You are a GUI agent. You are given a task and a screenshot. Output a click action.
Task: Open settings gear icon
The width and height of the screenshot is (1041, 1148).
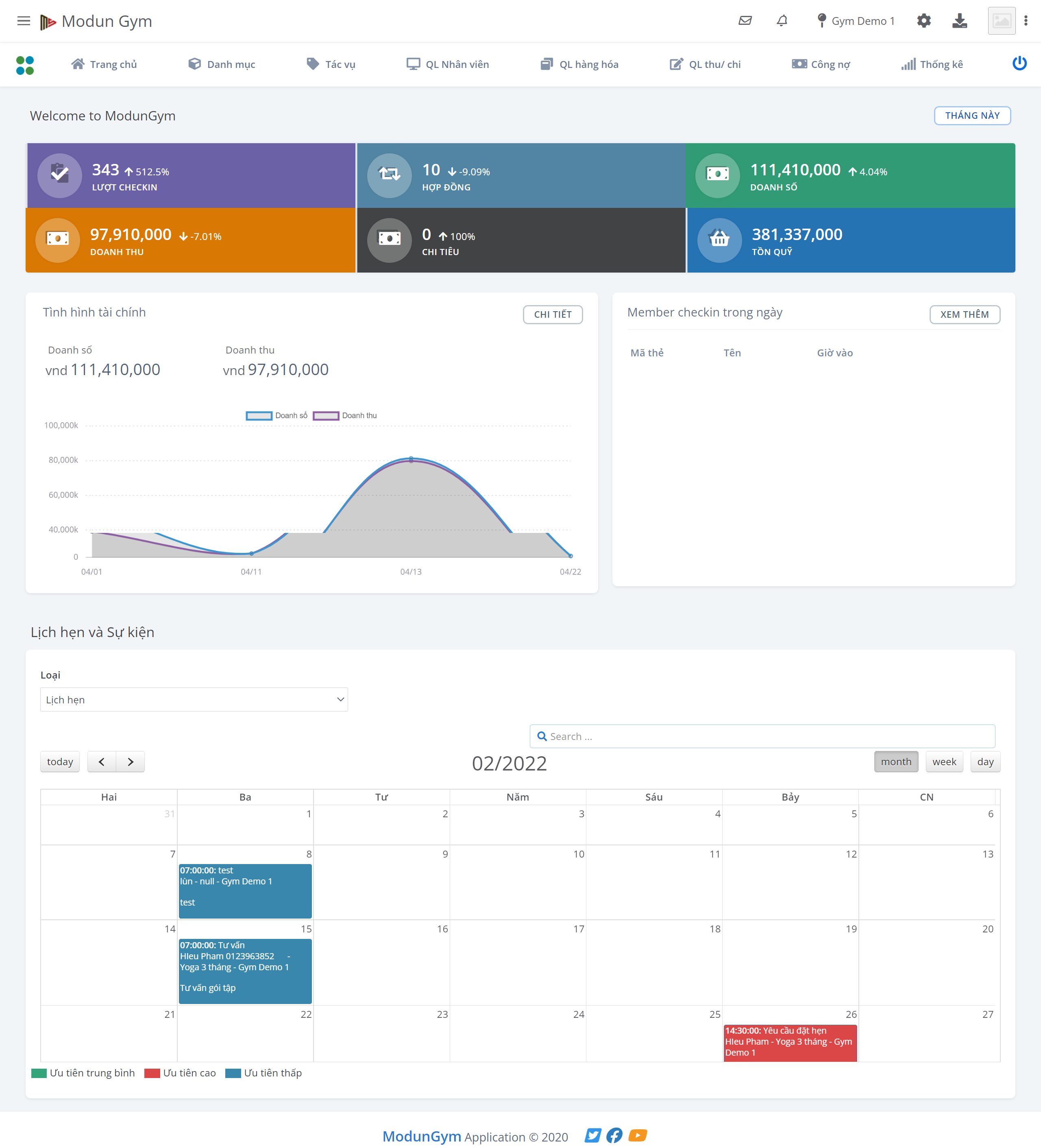(x=923, y=21)
